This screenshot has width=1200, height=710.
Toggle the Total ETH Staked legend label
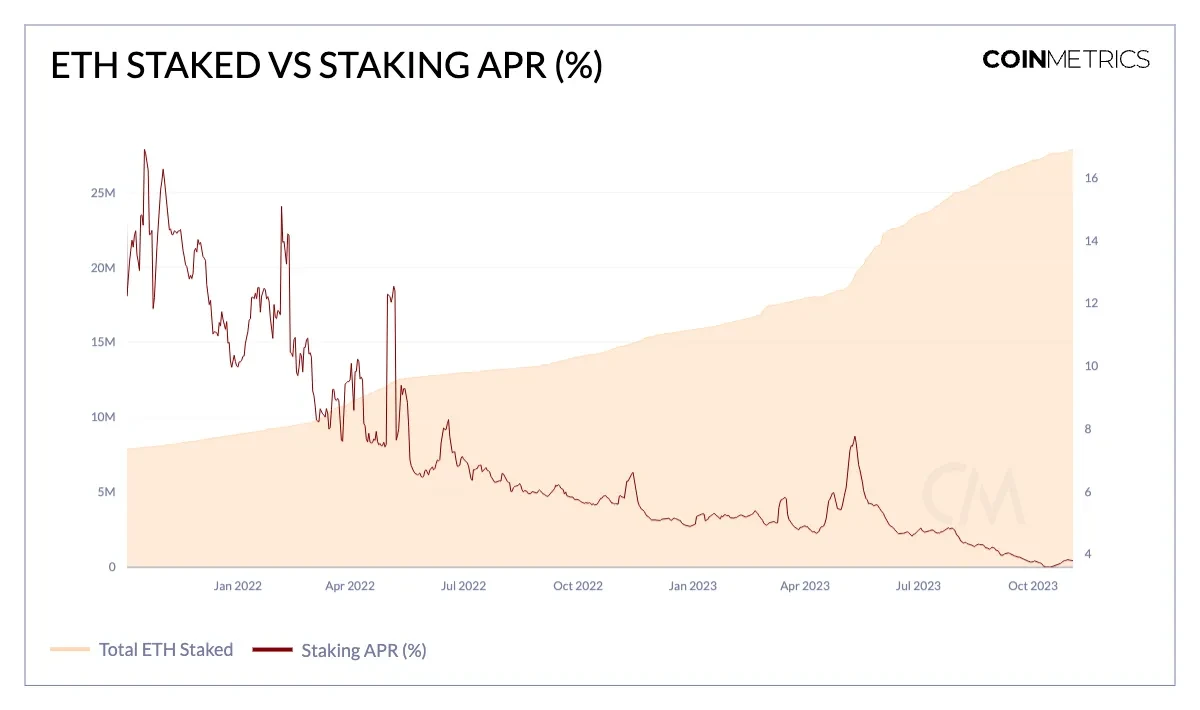pos(166,650)
